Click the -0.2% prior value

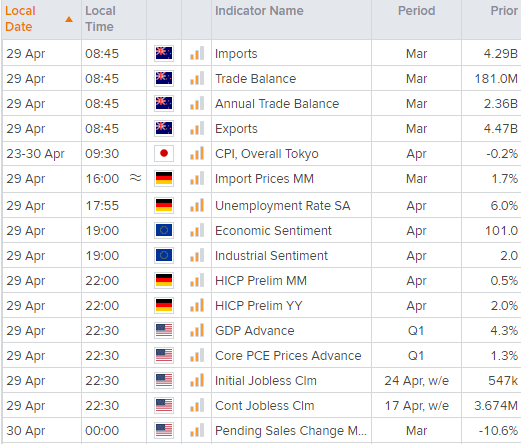(x=502, y=154)
